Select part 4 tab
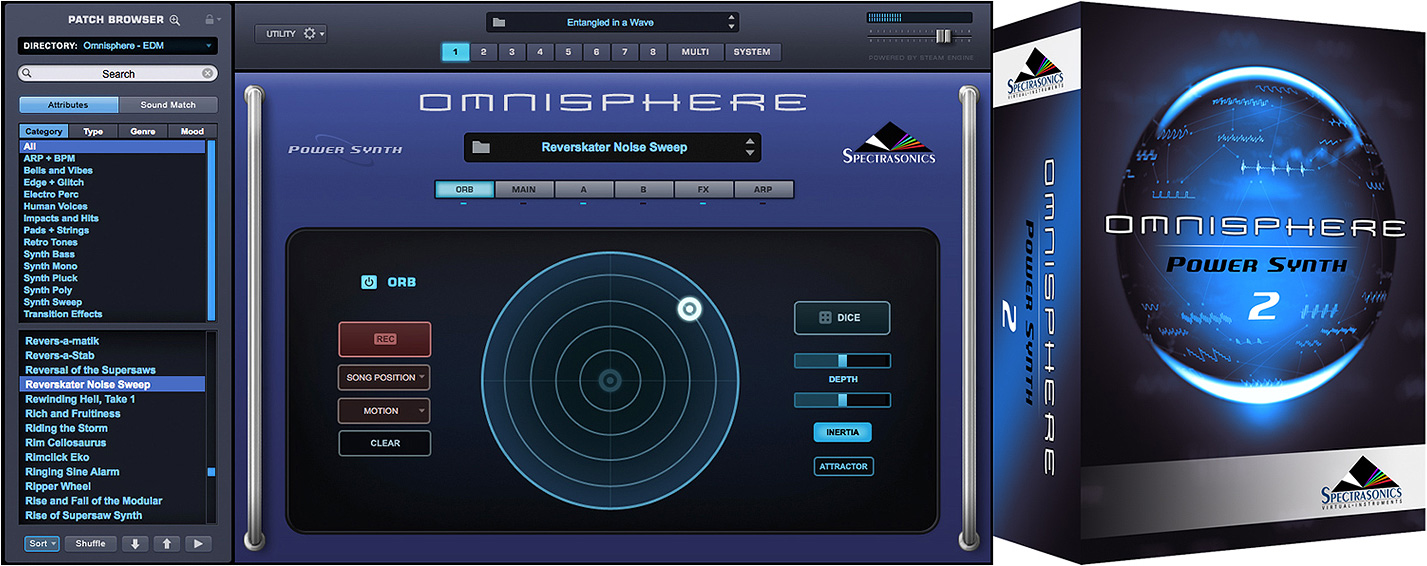 click(x=540, y=52)
